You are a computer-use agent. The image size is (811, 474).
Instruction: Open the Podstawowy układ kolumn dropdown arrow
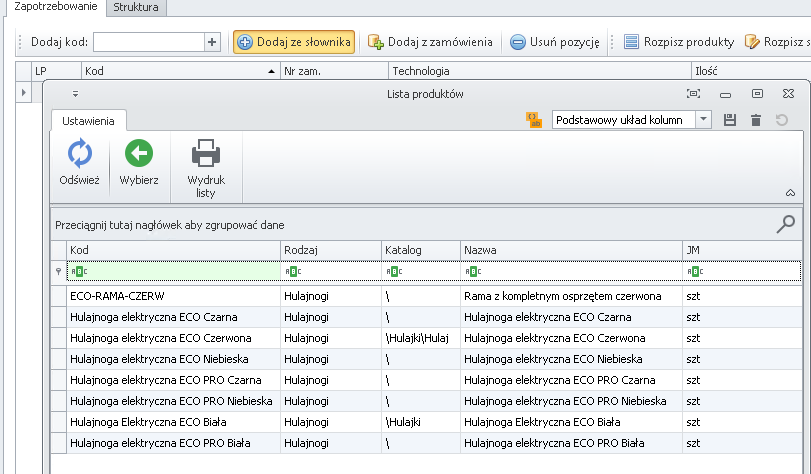(703, 120)
